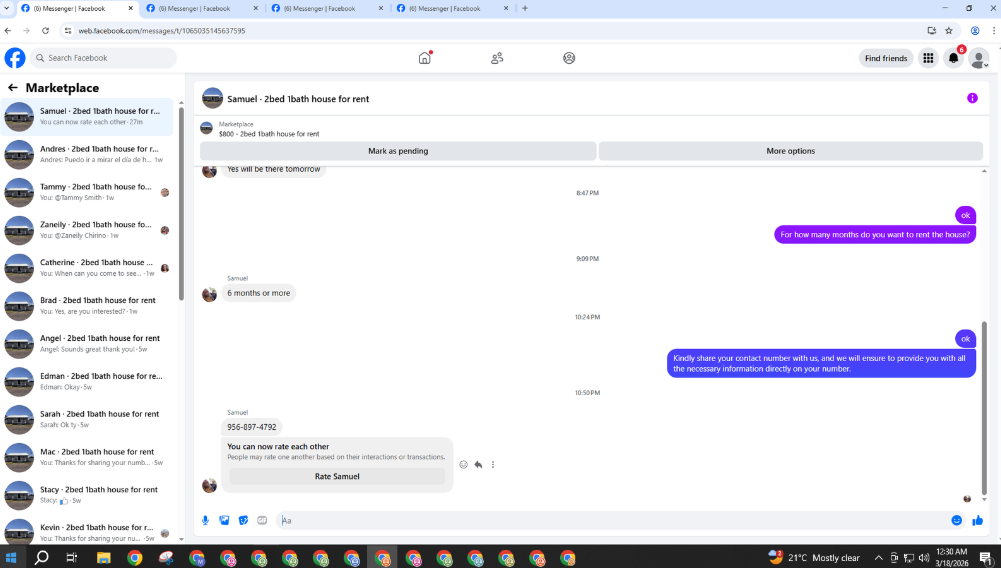Open a new browser tab
Viewport: 1001px width, 568px height.
(525, 8)
